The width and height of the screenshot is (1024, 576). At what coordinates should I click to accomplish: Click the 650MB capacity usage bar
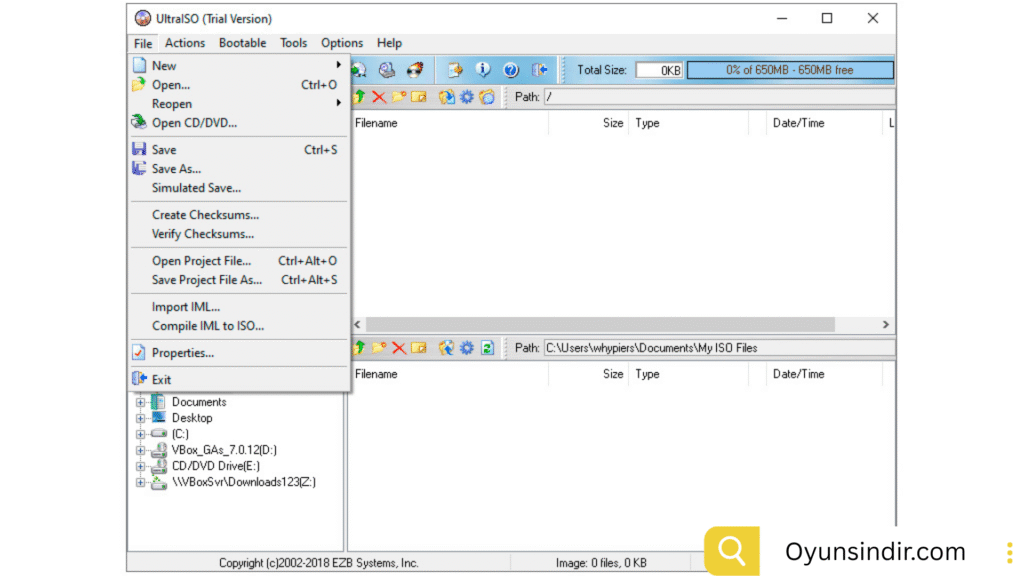pos(789,70)
